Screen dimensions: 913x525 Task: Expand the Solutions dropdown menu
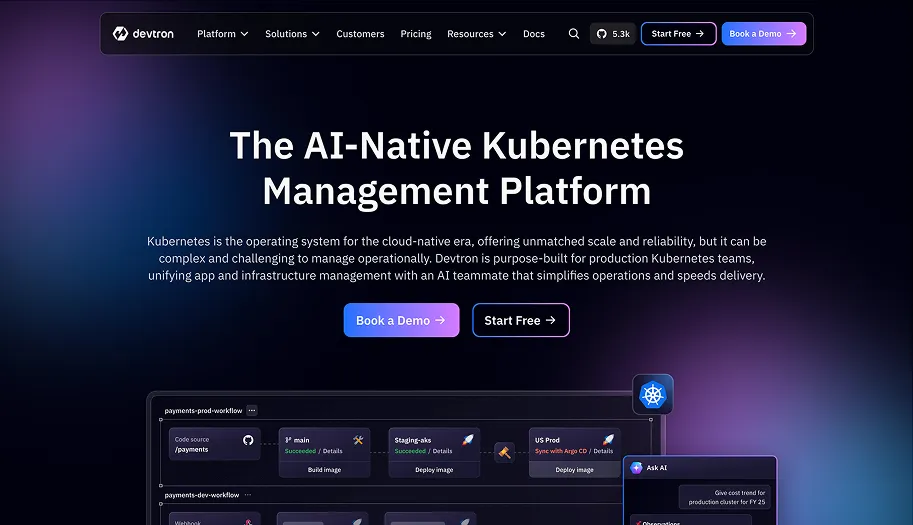coord(292,34)
